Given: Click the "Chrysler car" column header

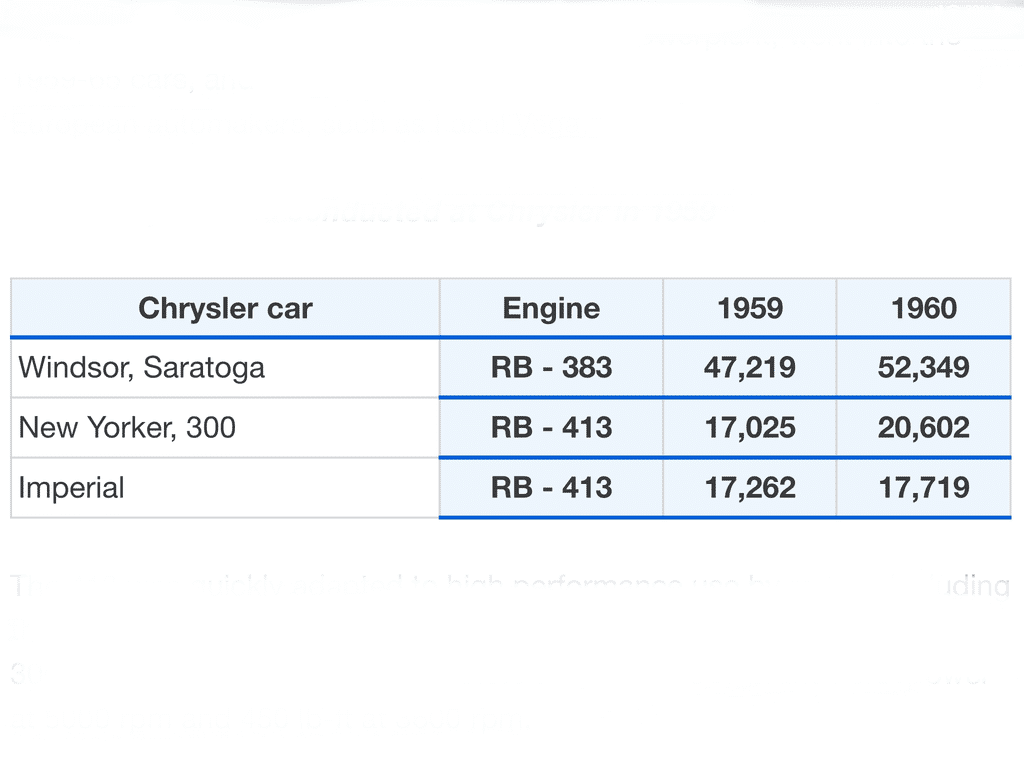Looking at the screenshot, I should 225,308.
